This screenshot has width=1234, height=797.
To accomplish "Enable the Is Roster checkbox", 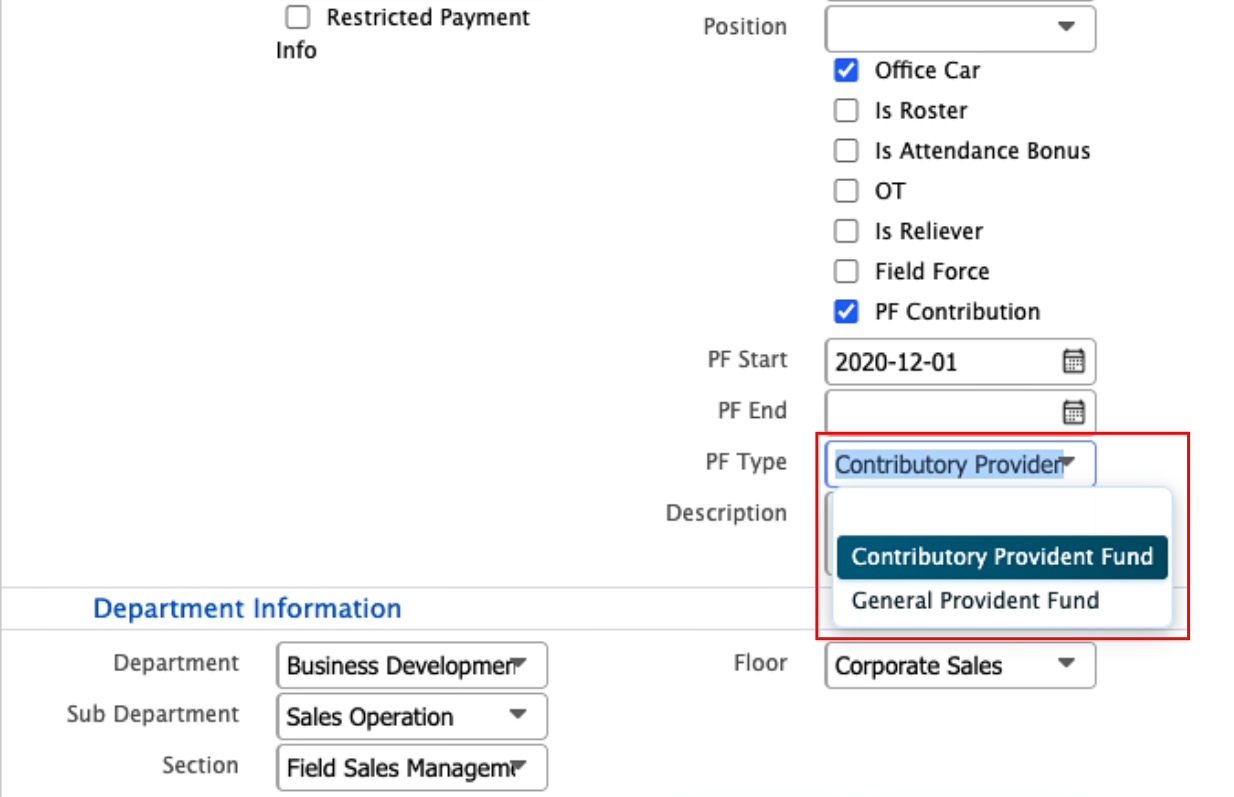I will pos(846,111).
